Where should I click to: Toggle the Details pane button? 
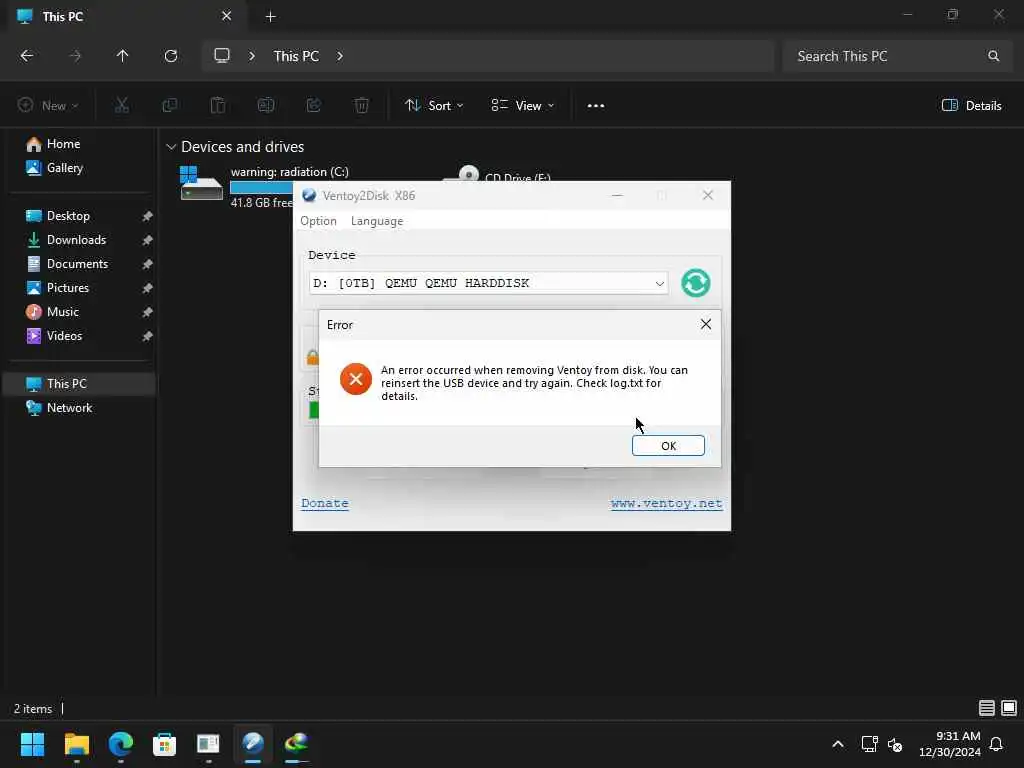point(971,105)
